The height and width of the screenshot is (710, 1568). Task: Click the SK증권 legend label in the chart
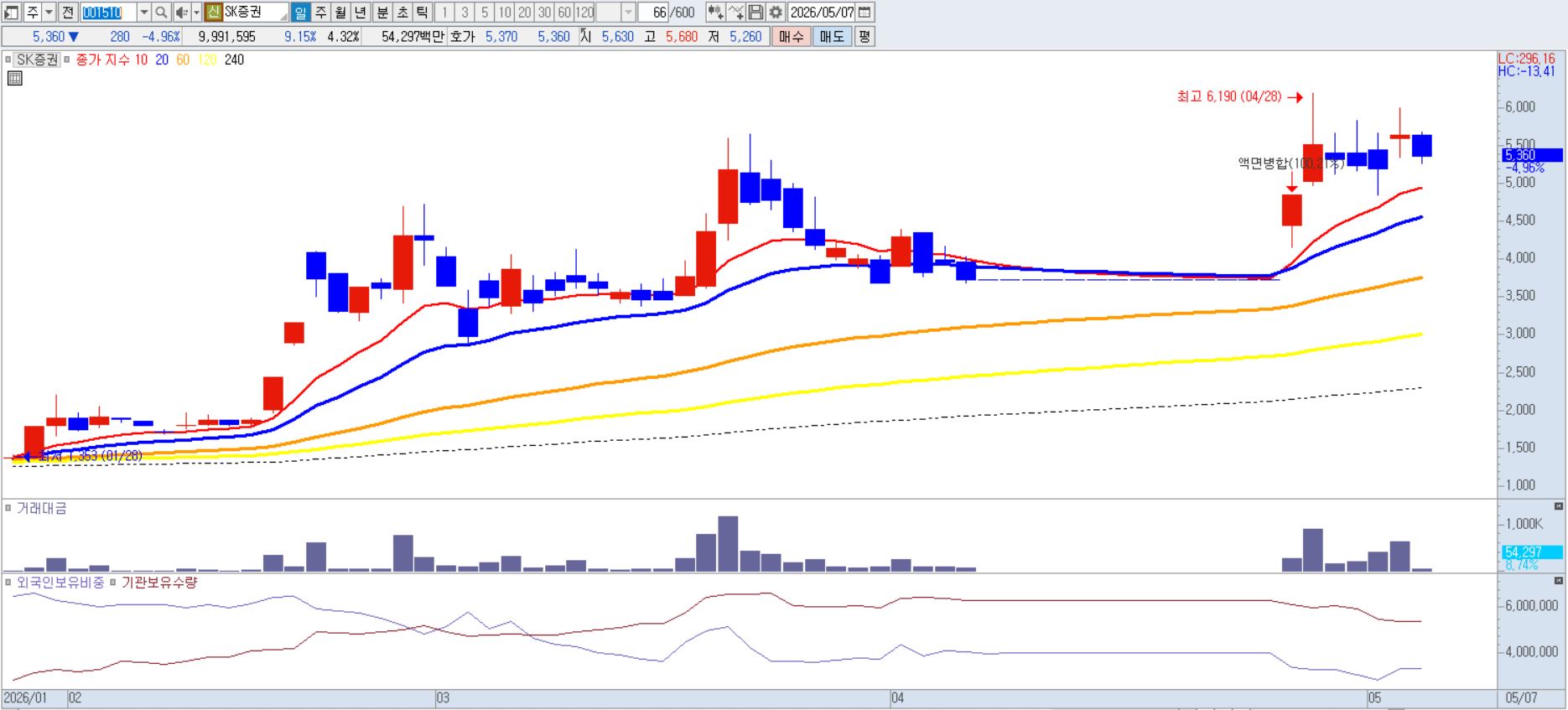39,60
